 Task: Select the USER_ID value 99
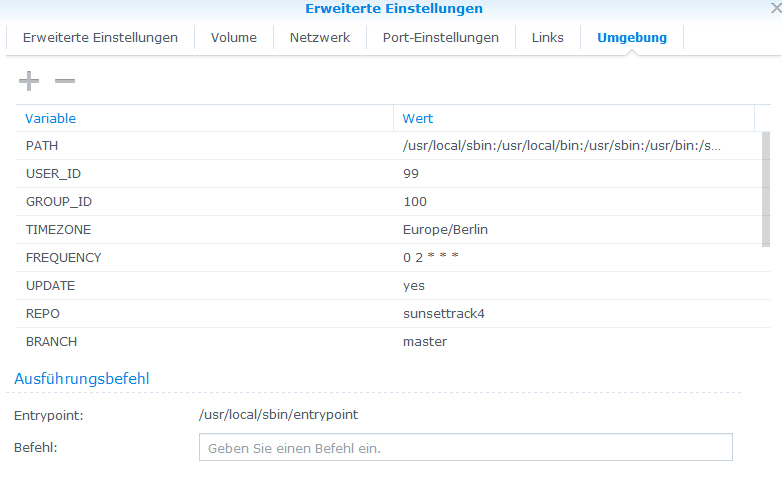[411, 174]
